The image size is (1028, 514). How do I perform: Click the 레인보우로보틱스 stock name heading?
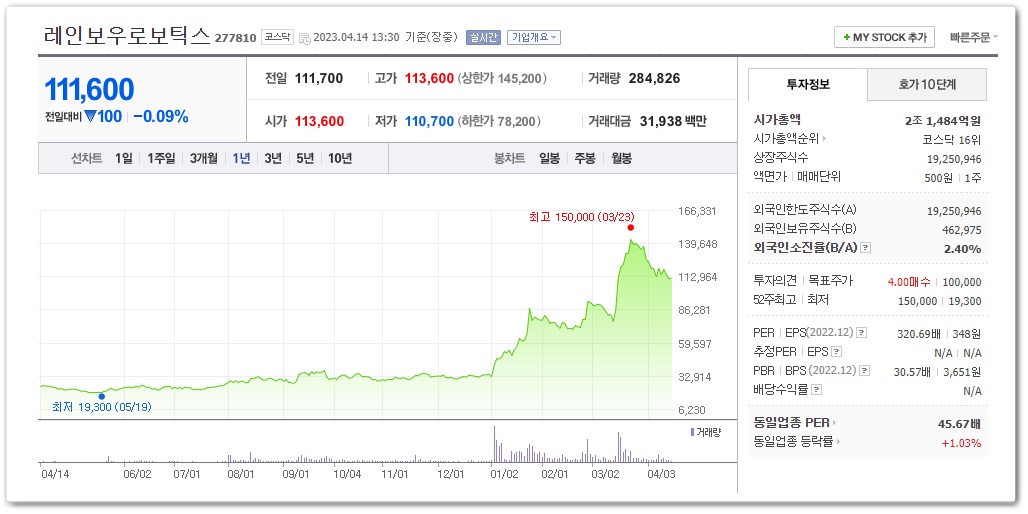tap(127, 35)
